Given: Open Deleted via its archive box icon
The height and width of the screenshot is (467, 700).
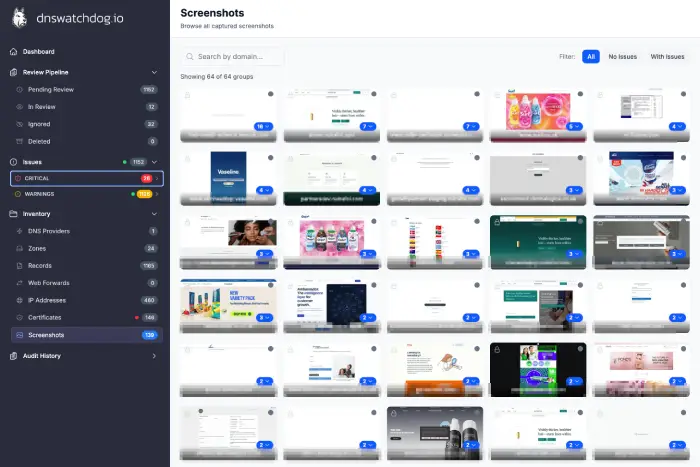Looking at the screenshot, I should click(19, 142).
